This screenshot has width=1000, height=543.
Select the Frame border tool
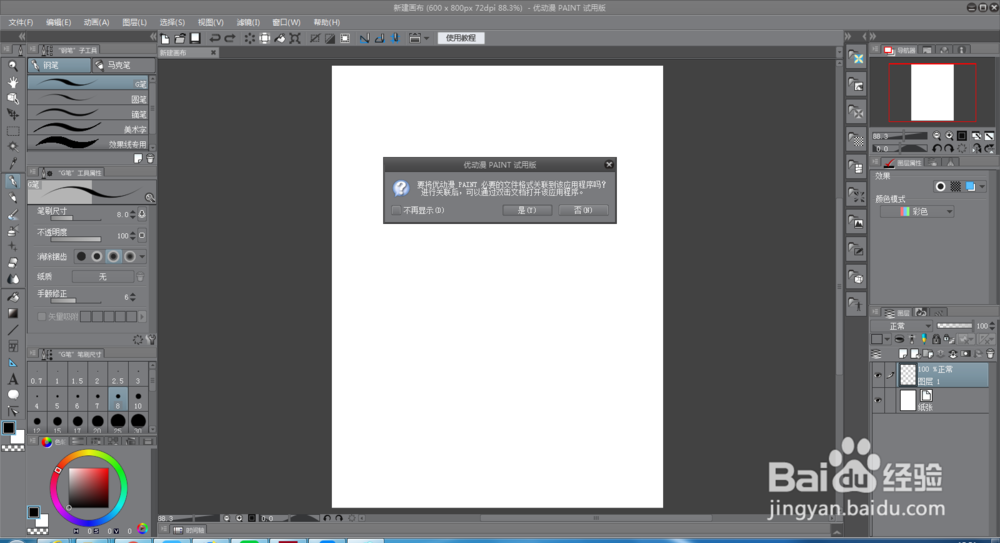click(x=13, y=346)
